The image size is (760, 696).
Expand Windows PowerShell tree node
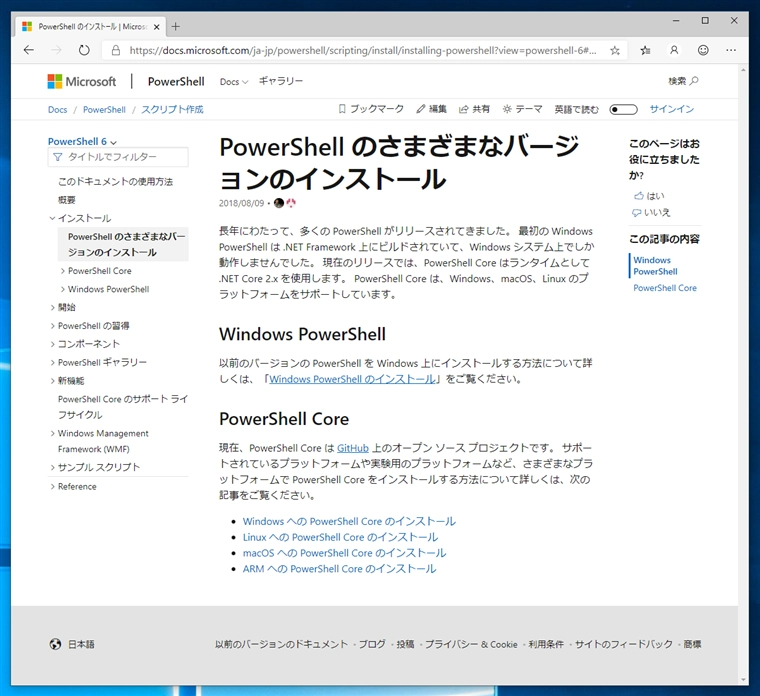tap(63, 289)
